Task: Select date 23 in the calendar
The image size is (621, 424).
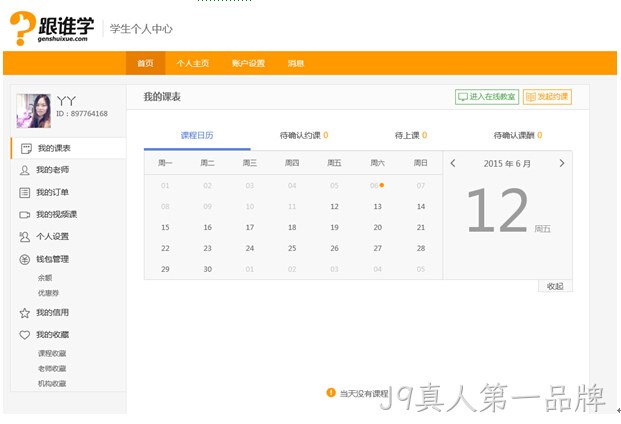Action: [208, 249]
